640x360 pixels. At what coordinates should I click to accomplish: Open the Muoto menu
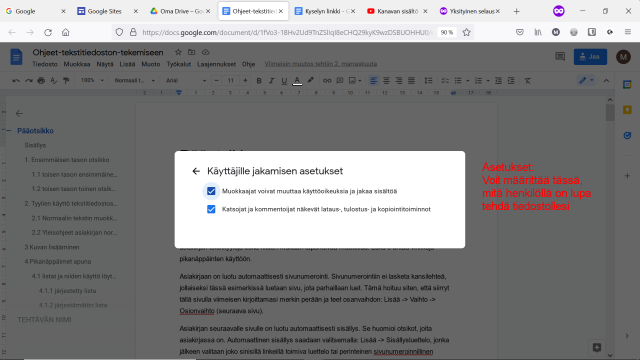151,64
